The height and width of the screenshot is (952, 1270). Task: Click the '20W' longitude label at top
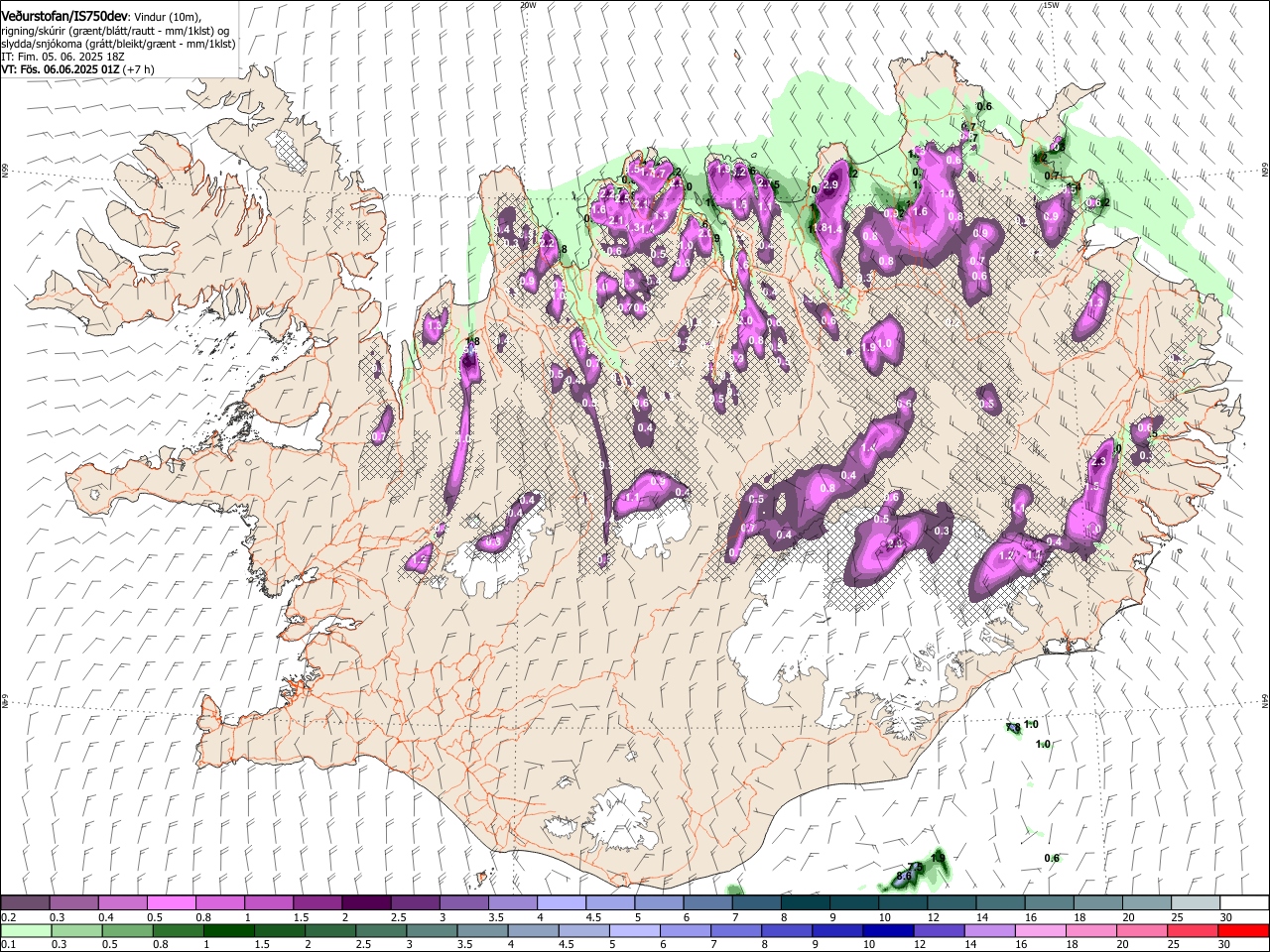[529, 5]
